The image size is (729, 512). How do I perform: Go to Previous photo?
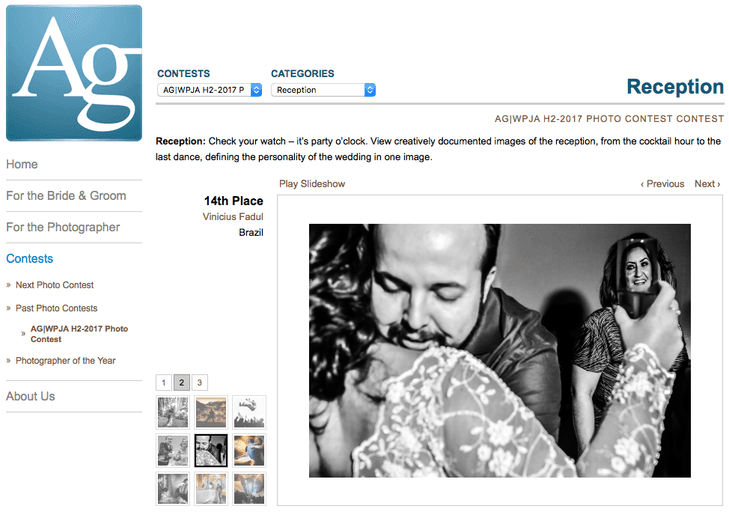[662, 184]
